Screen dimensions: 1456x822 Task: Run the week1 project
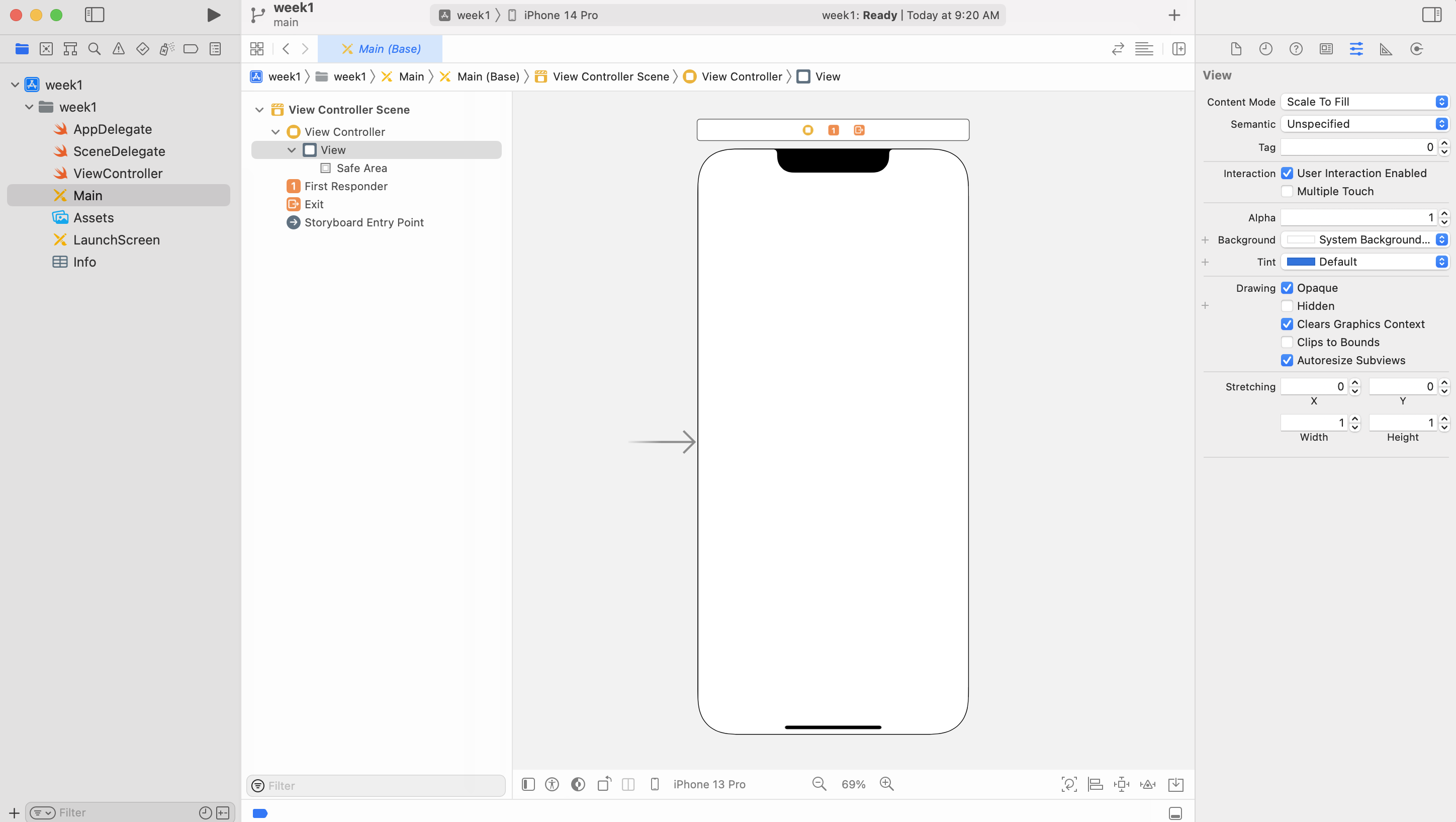[214, 15]
